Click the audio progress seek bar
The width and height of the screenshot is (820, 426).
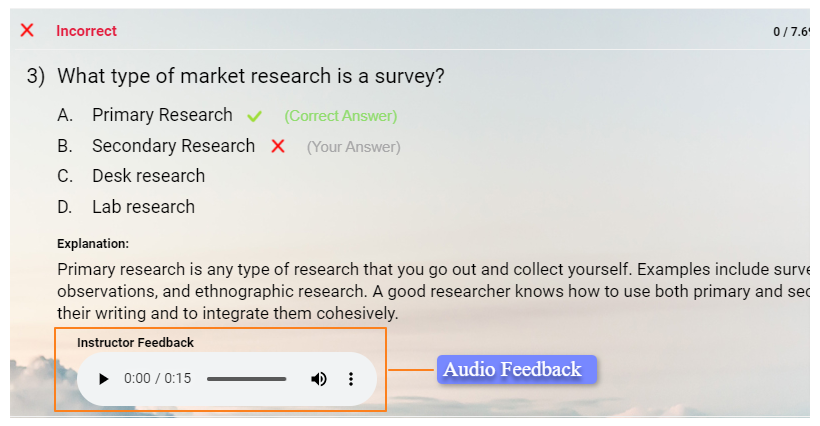pyautogui.click(x=246, y=379)
